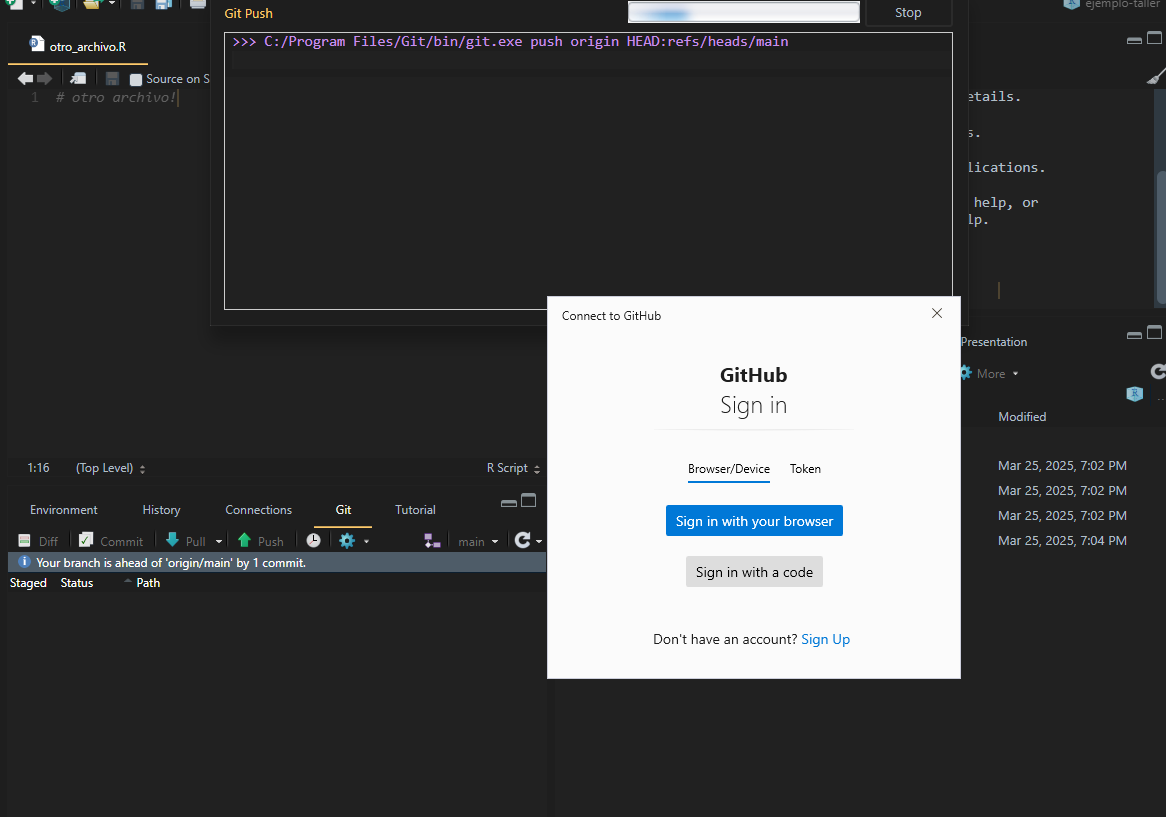Click the editor's Save document icon
This screenshot has height=817, width=1166.
(x=112, y=78)
